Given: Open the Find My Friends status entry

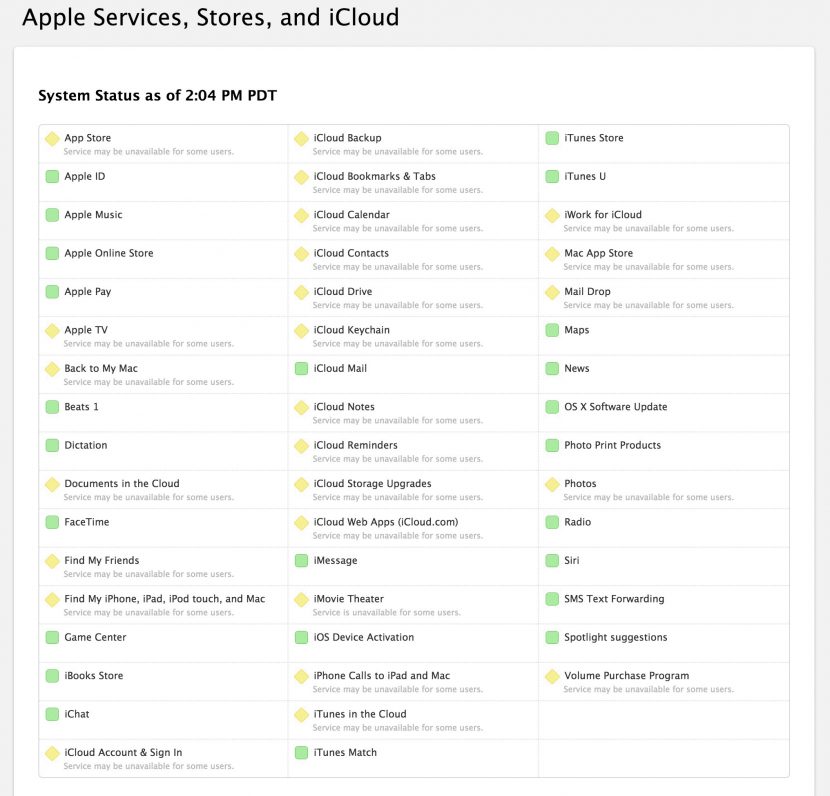Looking at the screenshot, I should point(101,561).
